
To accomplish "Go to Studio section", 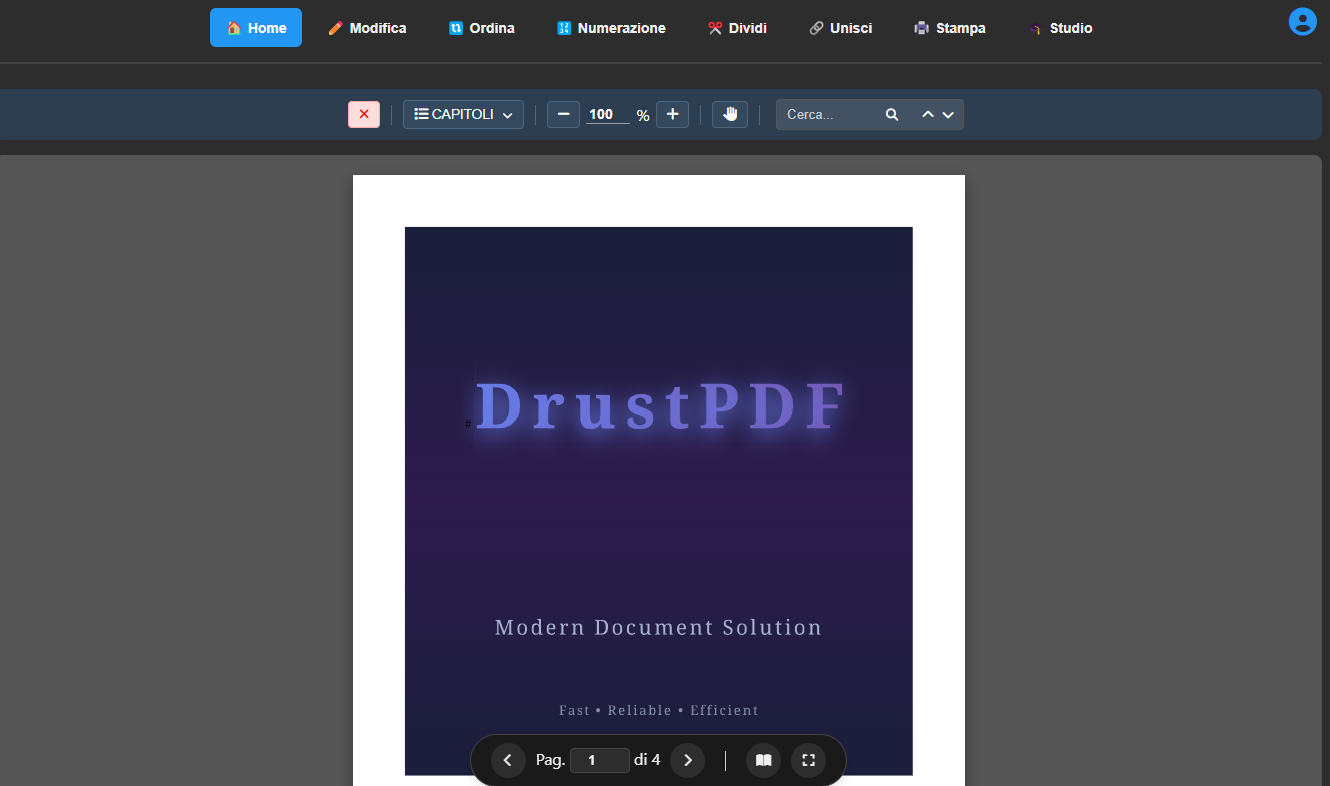I will click(1061, 28).
